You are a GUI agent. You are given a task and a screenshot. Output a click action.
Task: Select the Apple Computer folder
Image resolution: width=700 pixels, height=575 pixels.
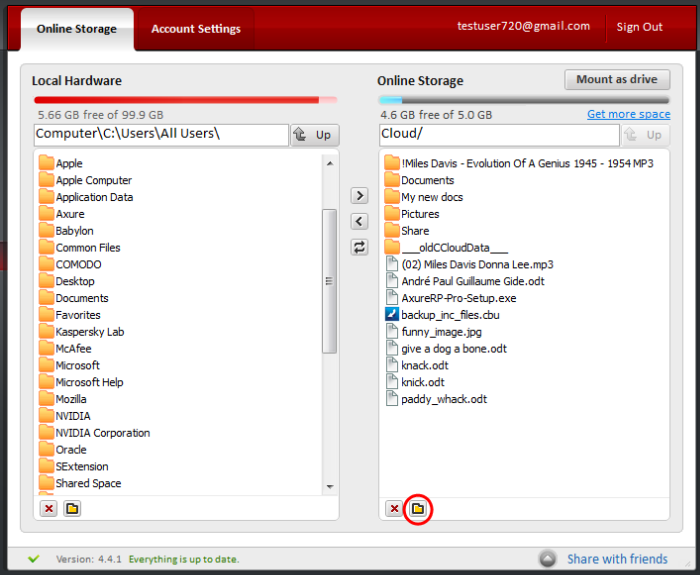pos(85,180)
